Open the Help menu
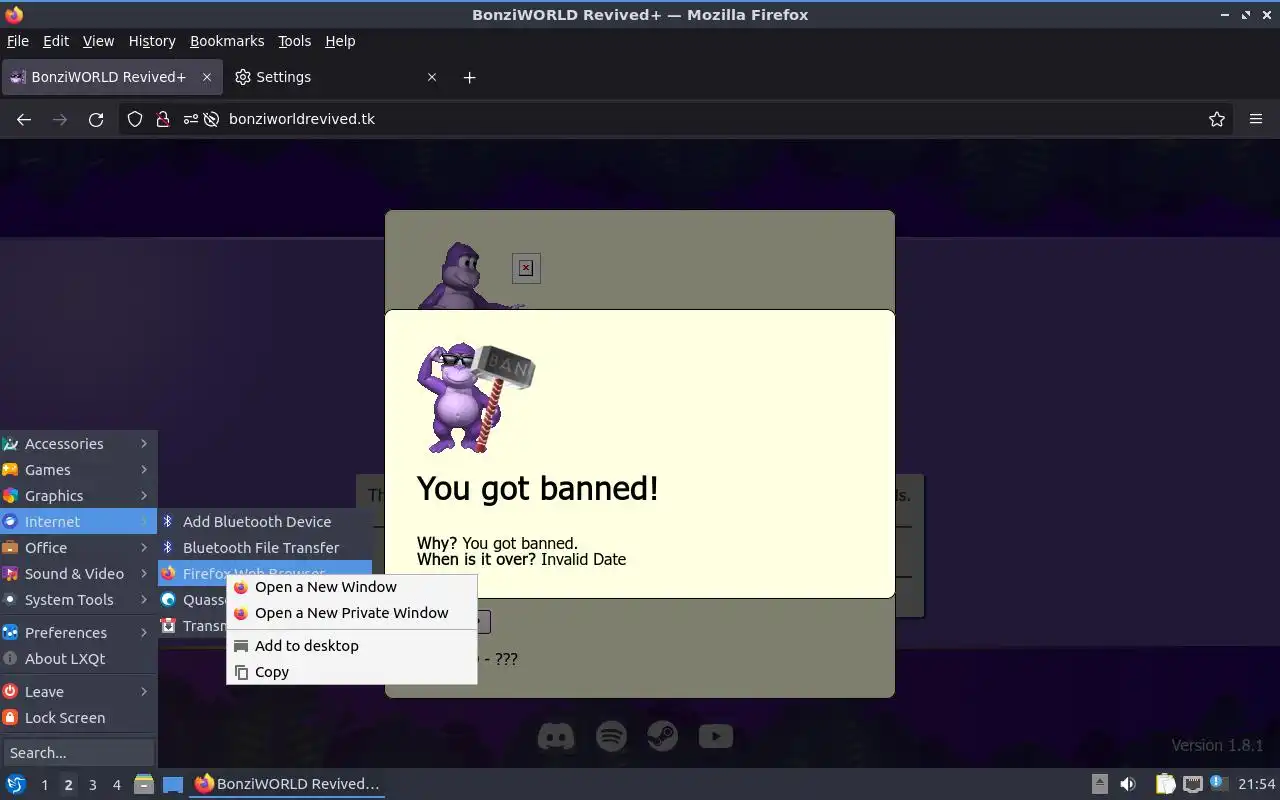Screen dimensions: 1280x800 [340, 41]
